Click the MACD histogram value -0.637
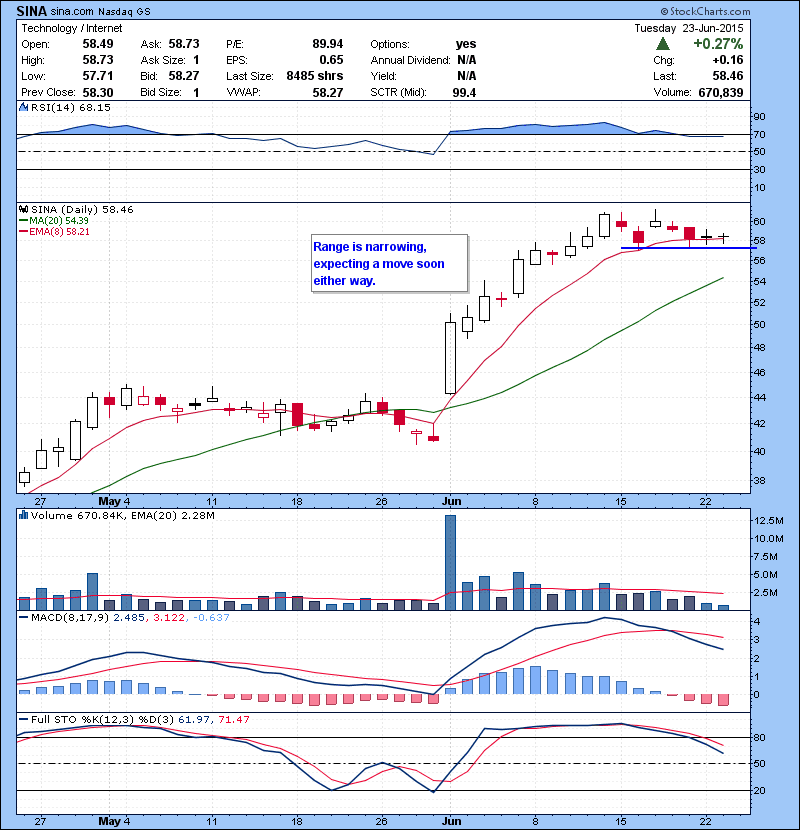 pos(211,617)
